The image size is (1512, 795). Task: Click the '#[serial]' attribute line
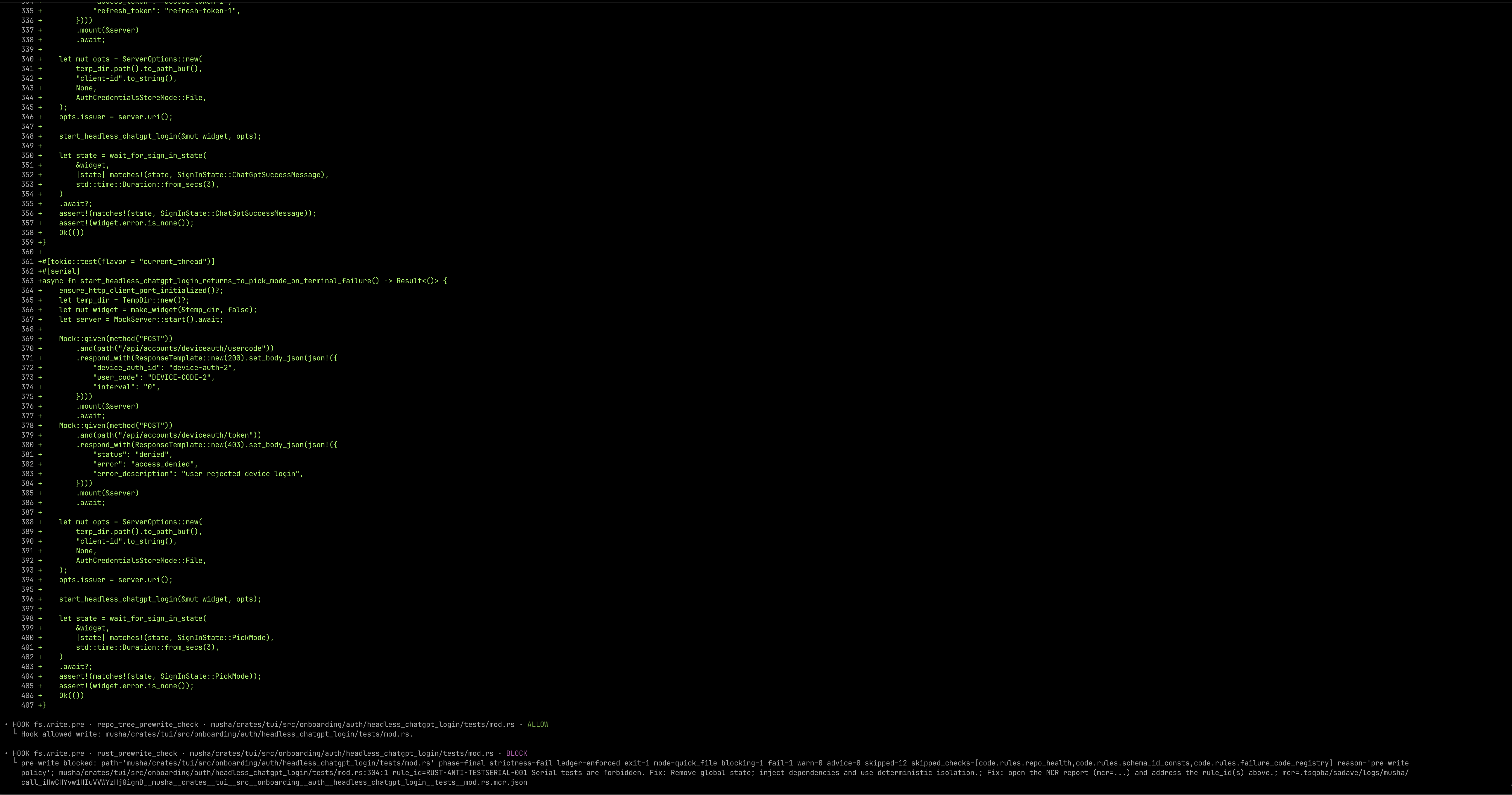click(61, 271)
